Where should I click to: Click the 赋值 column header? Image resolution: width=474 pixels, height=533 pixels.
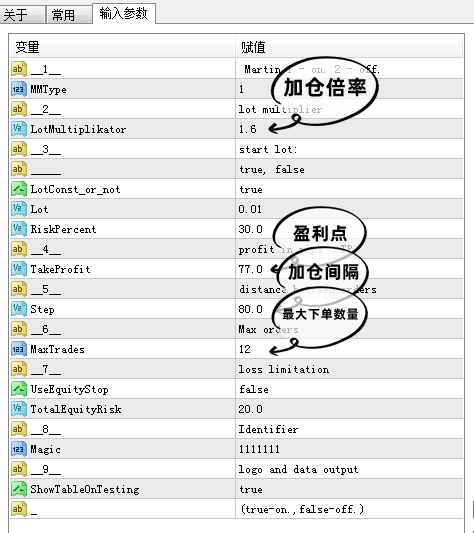click(349, 47)
